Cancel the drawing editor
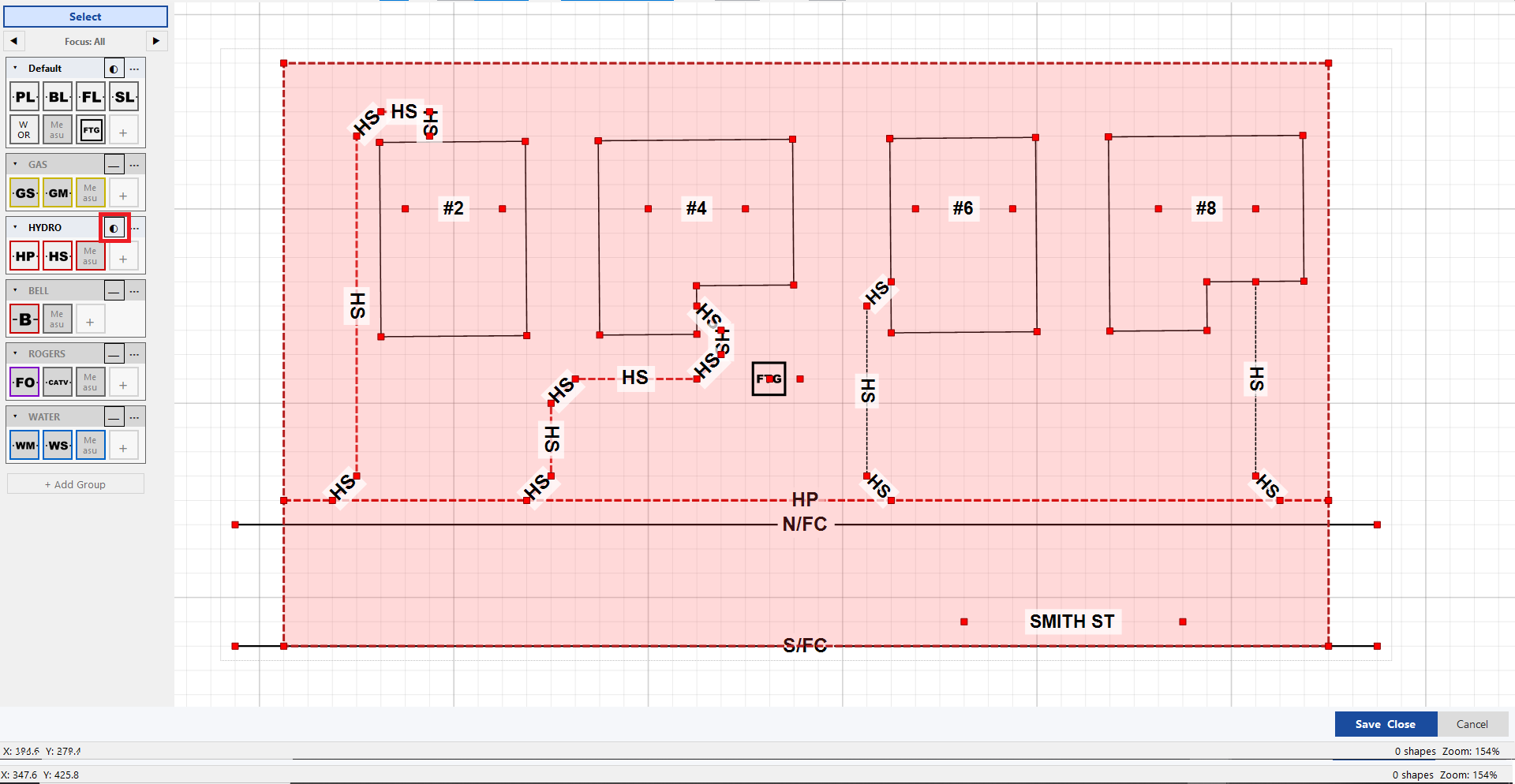 point(1472,724)
